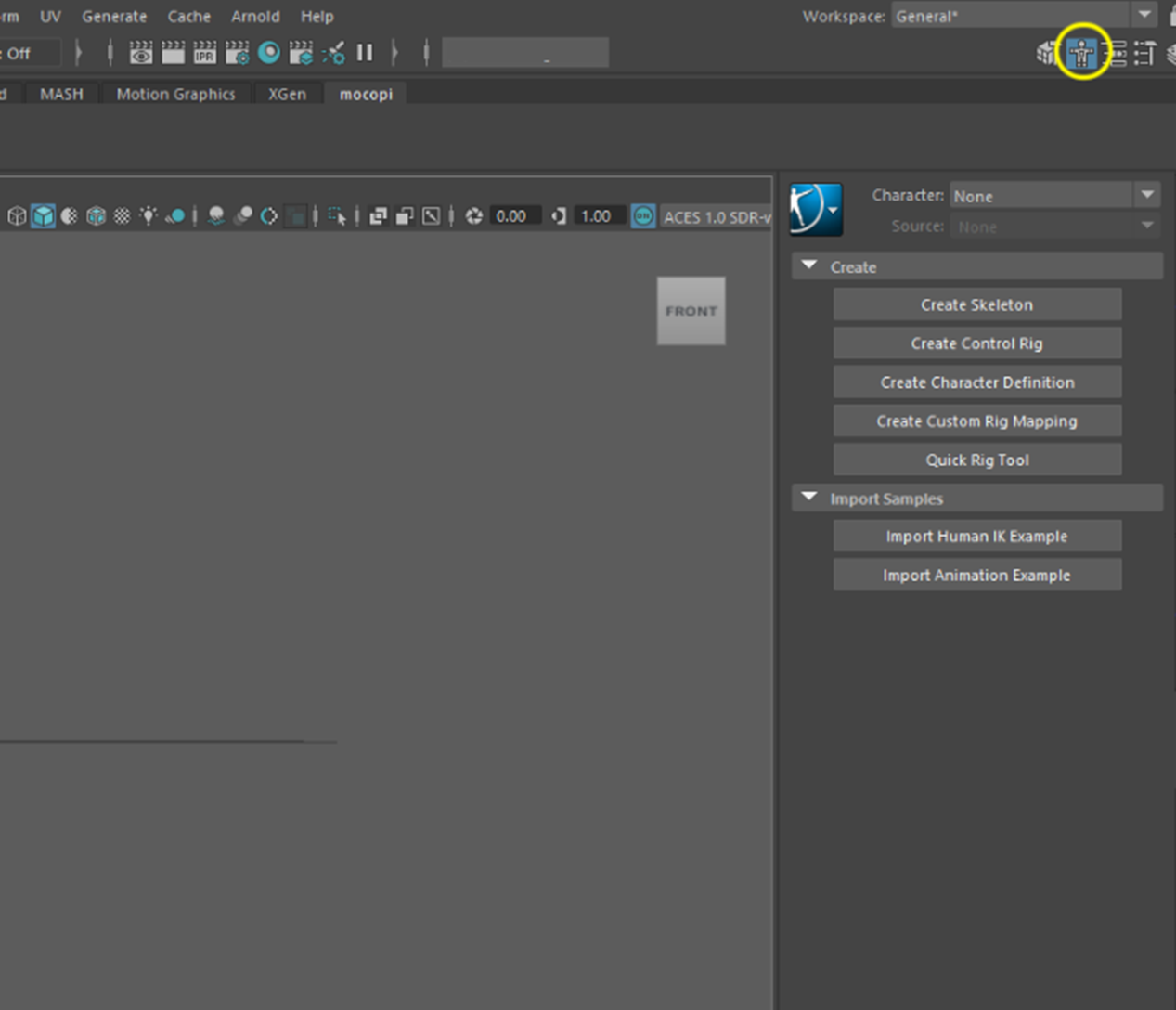Collapse the Create section
Screen dimensions: 1176x1010
point(809,266)
